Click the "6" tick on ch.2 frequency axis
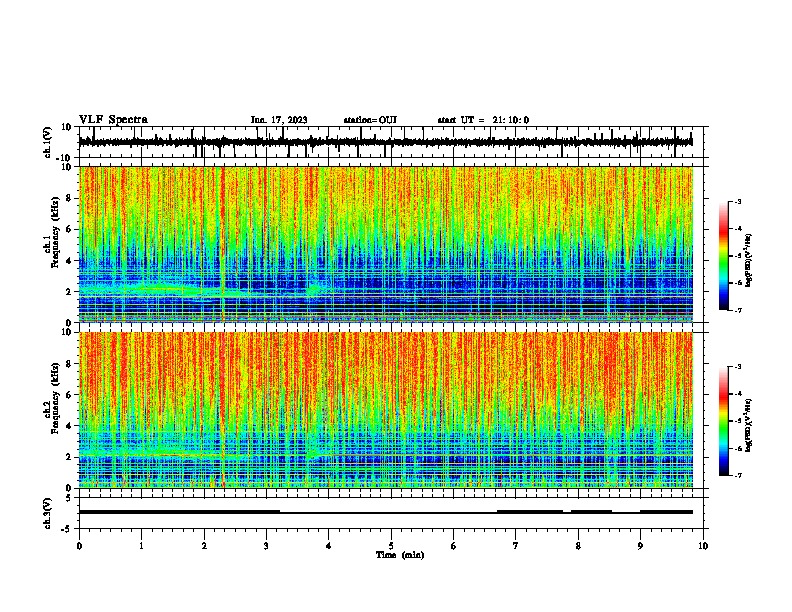The height and width of the screenshot is (612, 792). [69, 395]
